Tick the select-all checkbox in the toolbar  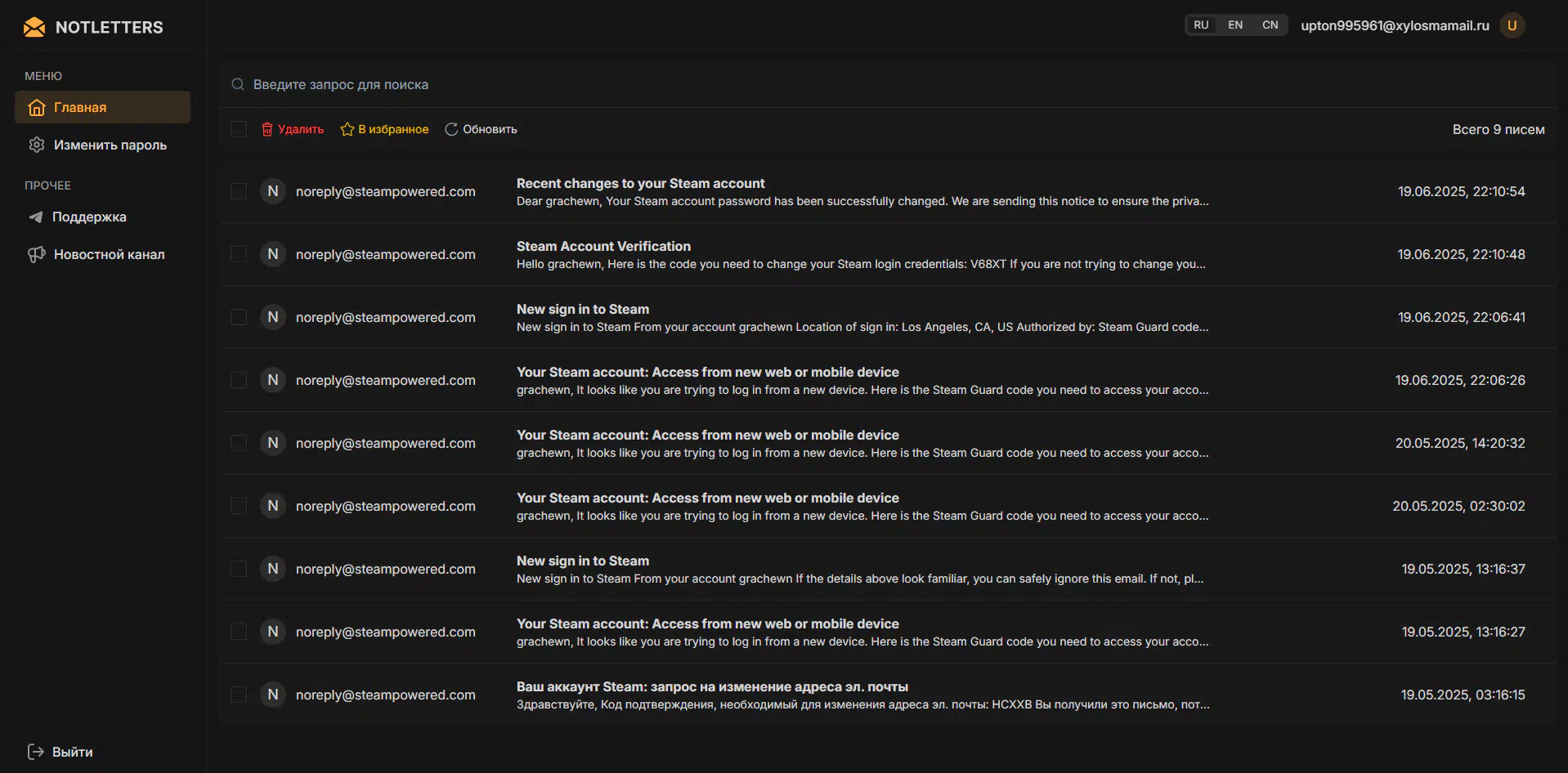pyautogui.click(x=239, y=129)
